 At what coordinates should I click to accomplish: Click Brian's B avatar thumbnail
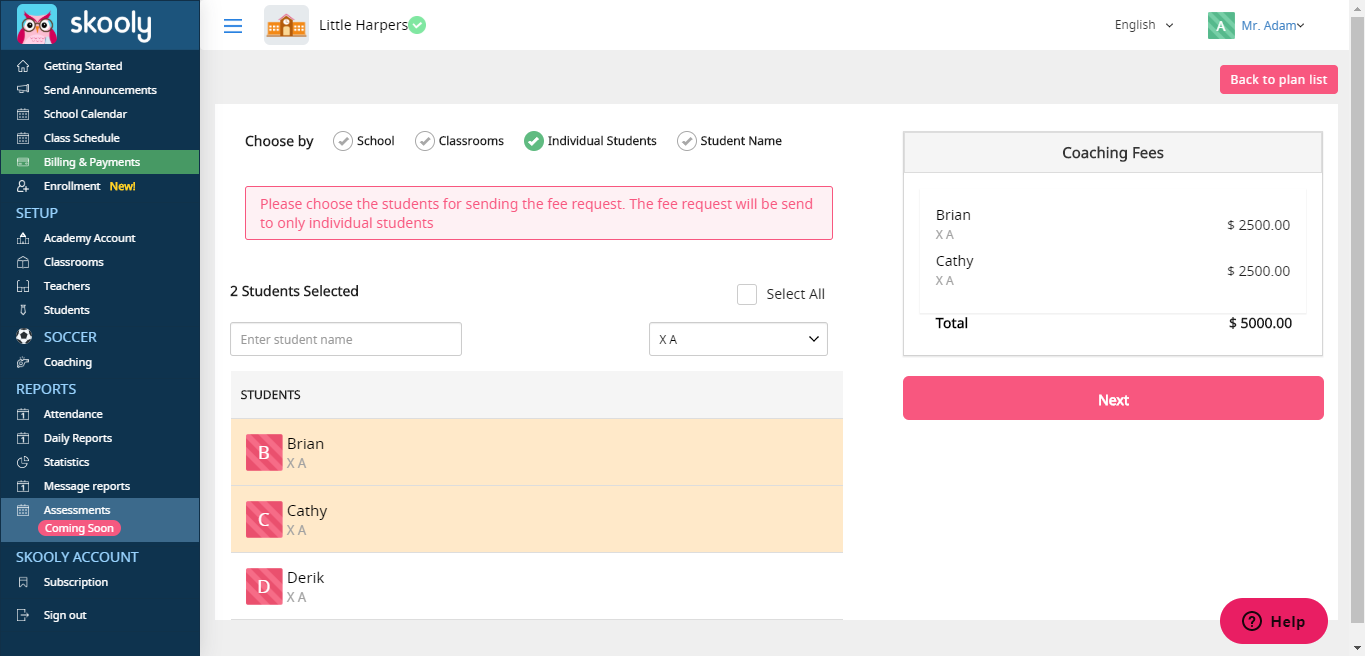coord(264,452)
